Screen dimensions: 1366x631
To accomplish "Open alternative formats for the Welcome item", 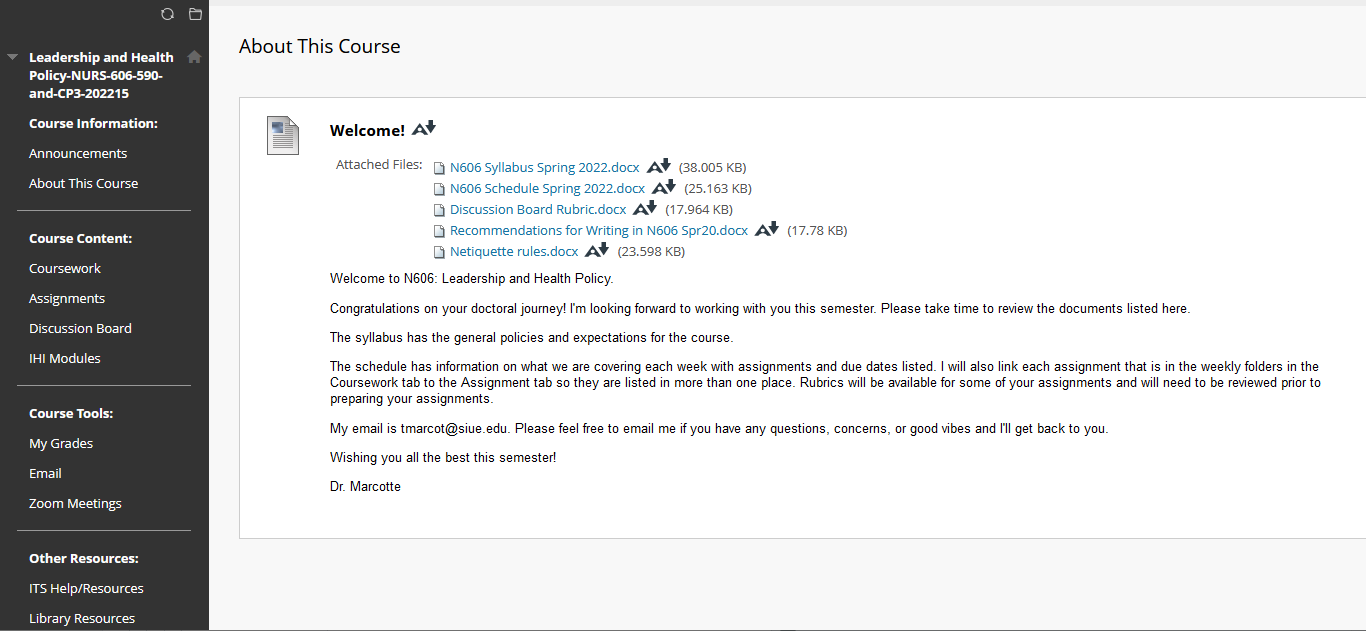I will 424,129.
